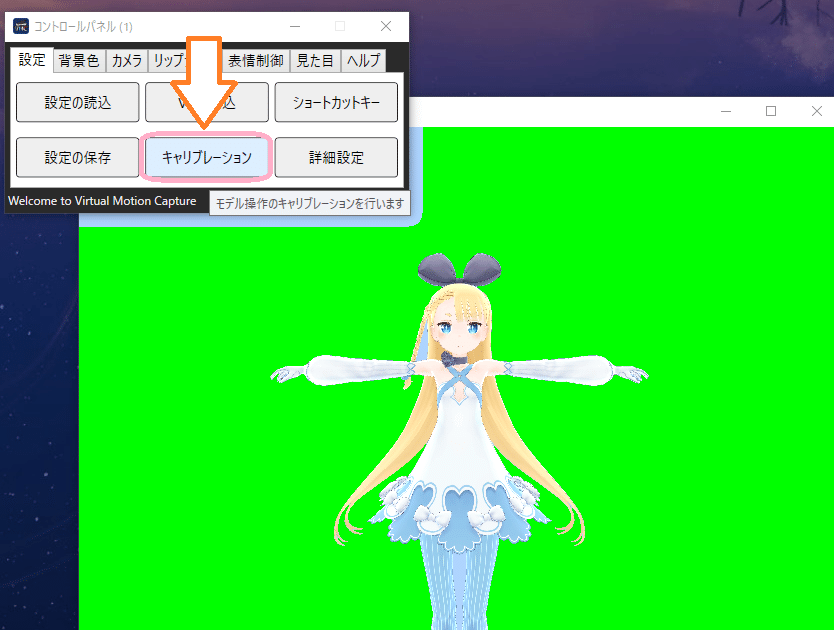The image size is (834, 630).
Task: Click the 設定の保存 button
Action: [78, 158]
